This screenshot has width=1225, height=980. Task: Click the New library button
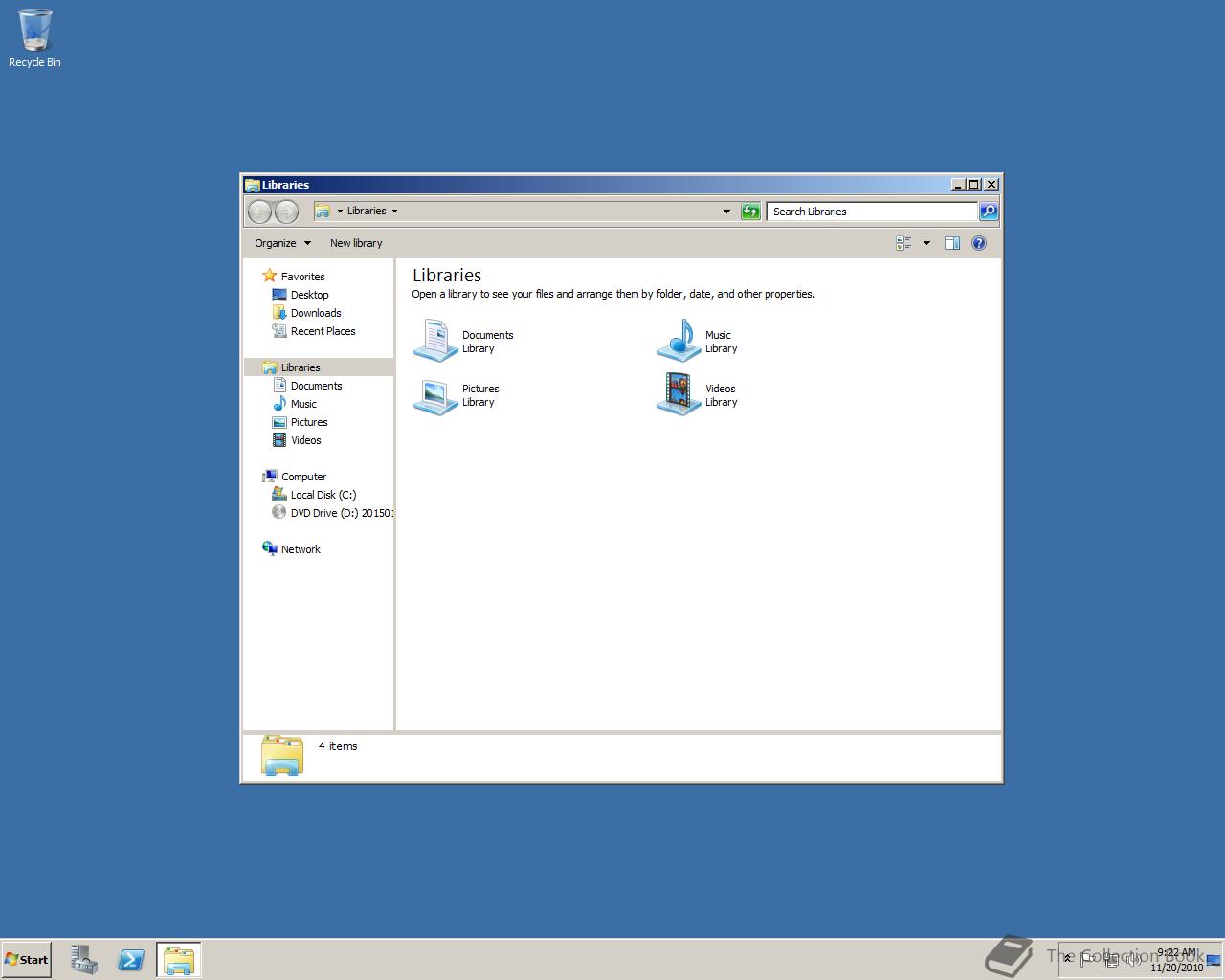click(x=356, y=243)
